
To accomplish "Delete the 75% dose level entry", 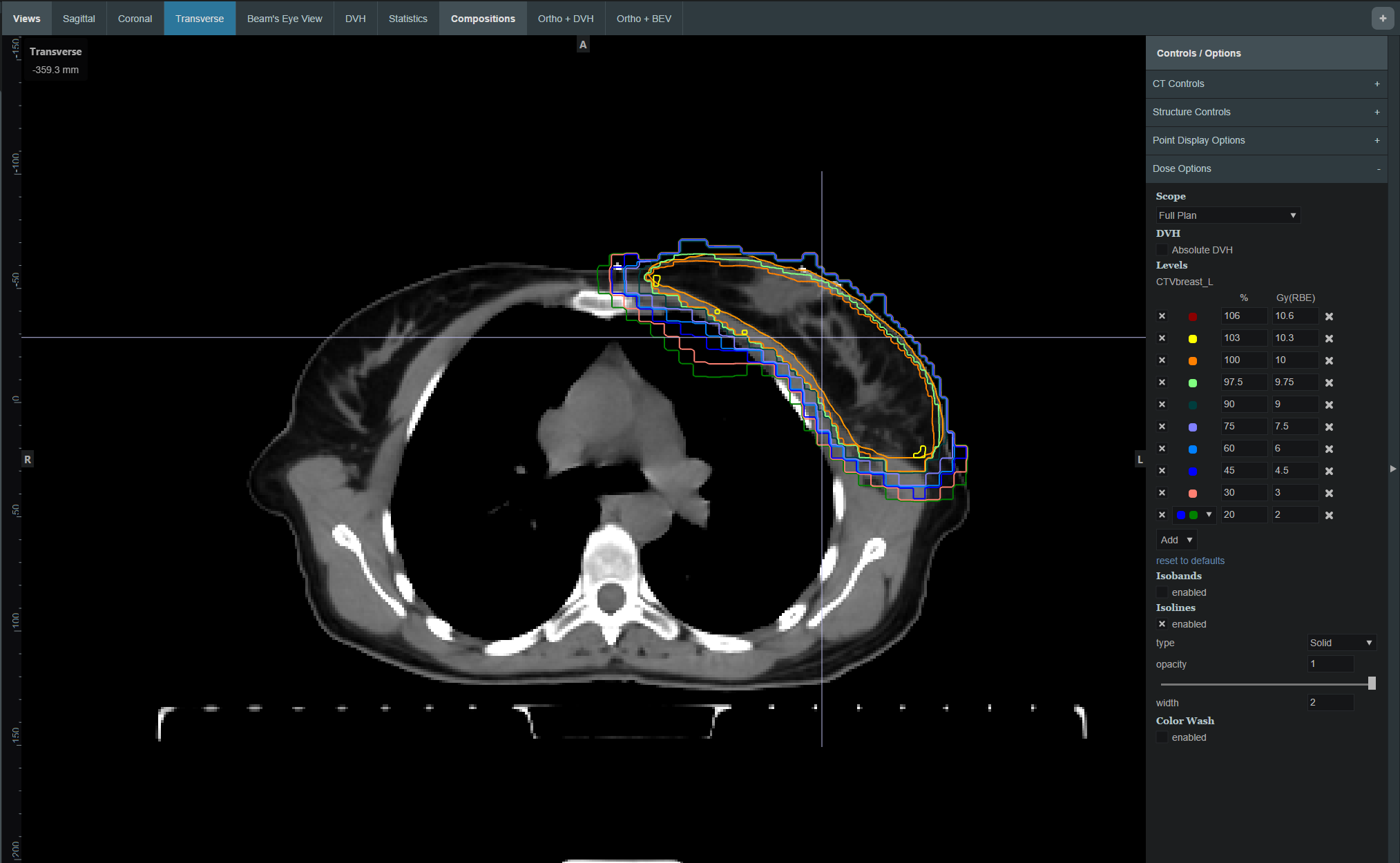I will coord(1329,427).
